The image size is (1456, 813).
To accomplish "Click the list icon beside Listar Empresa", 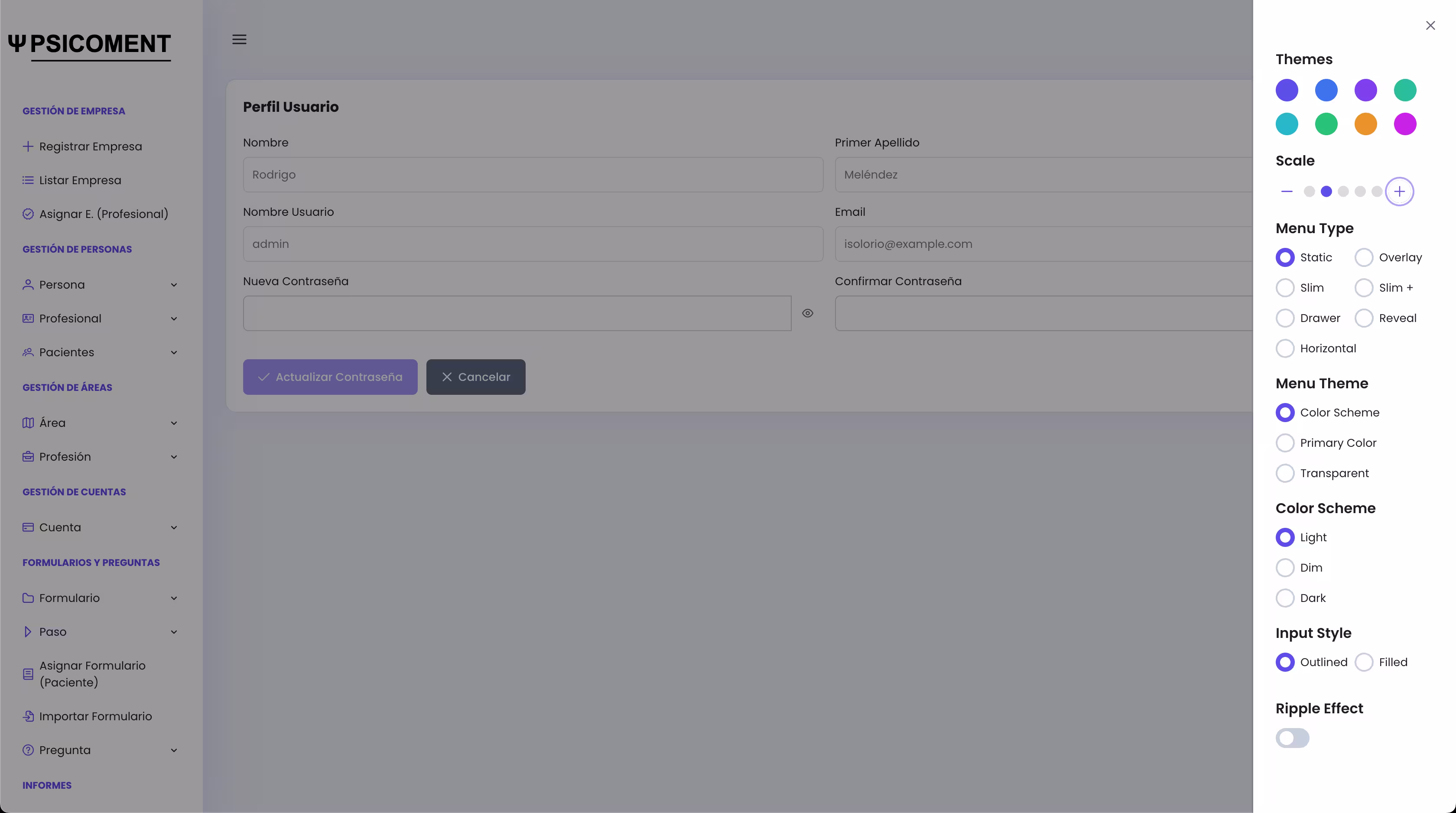I will pos(28,180).
